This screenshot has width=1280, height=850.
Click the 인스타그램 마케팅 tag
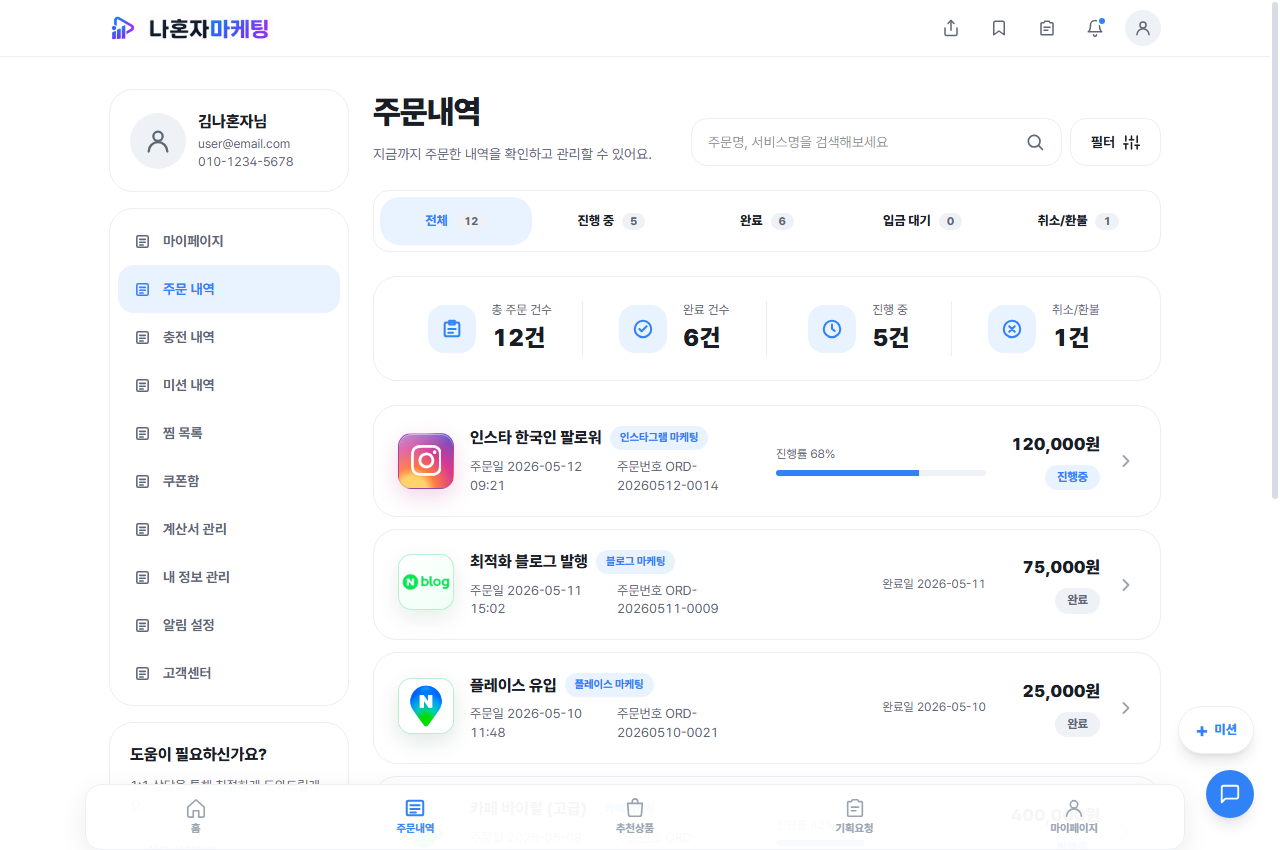coord(659,437)
